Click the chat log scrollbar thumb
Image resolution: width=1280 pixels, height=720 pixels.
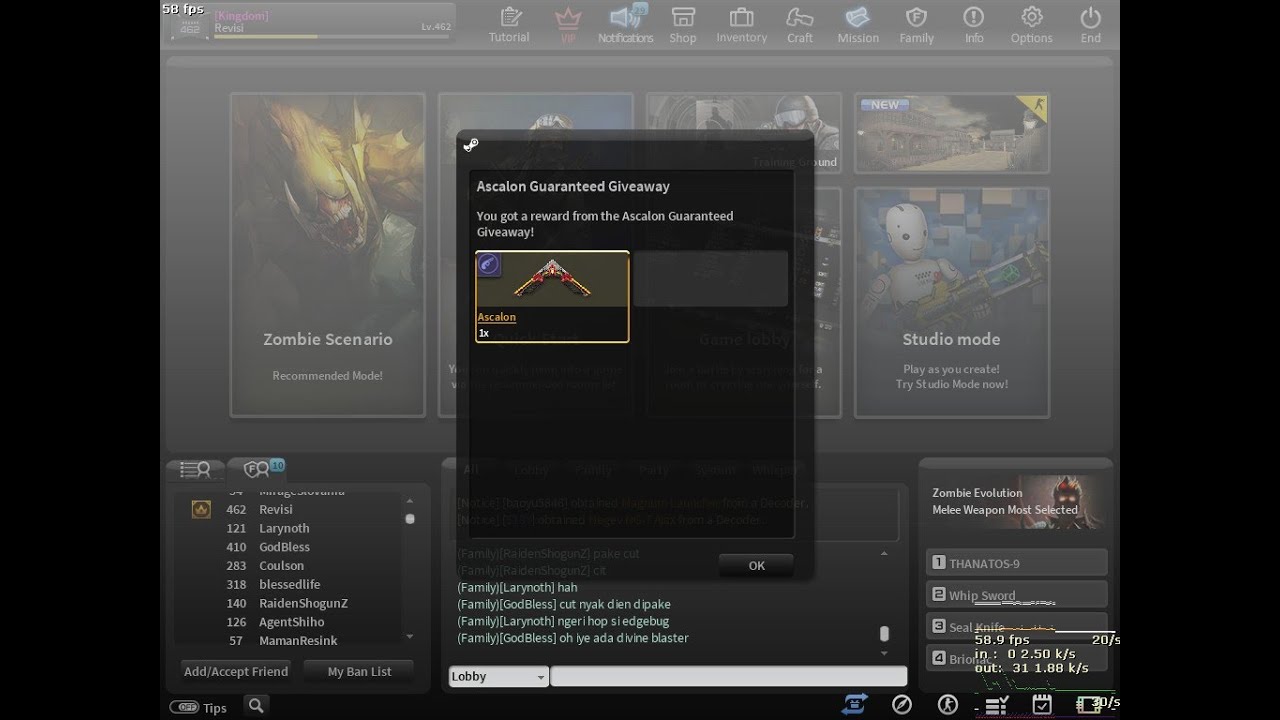pyautogui.click(x=883, y=634)
